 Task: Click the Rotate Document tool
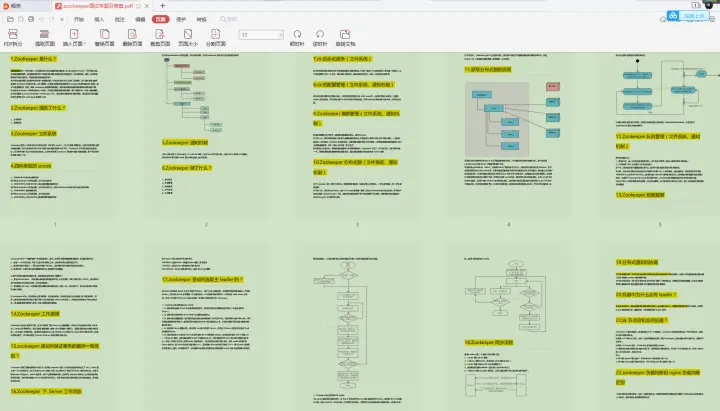pos(345,37)
